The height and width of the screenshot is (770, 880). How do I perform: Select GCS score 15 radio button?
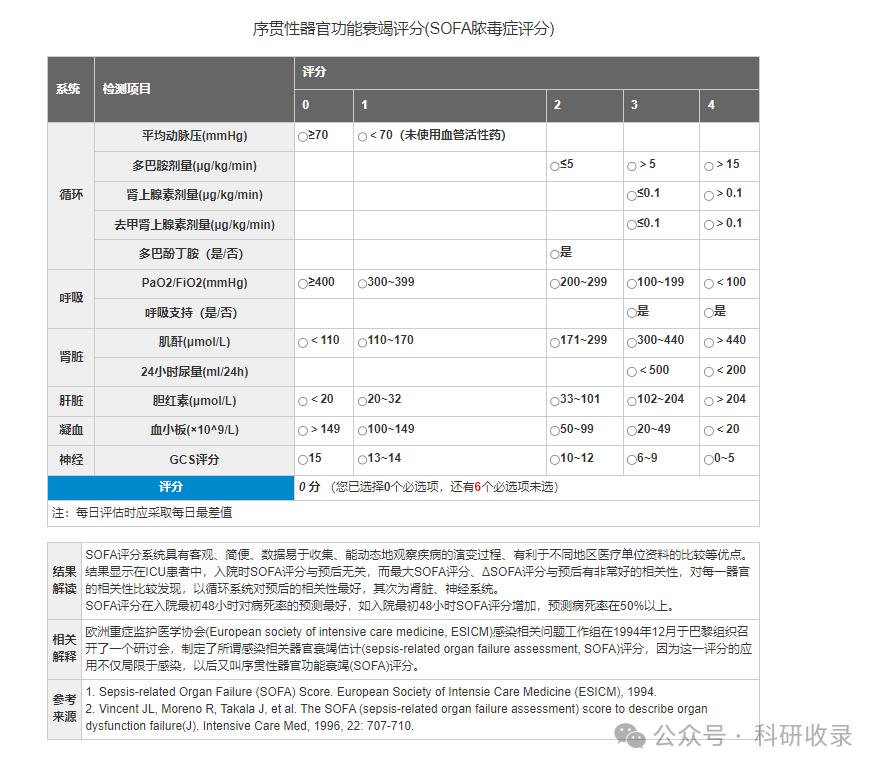pyautogui.click(x=303, y=460)
